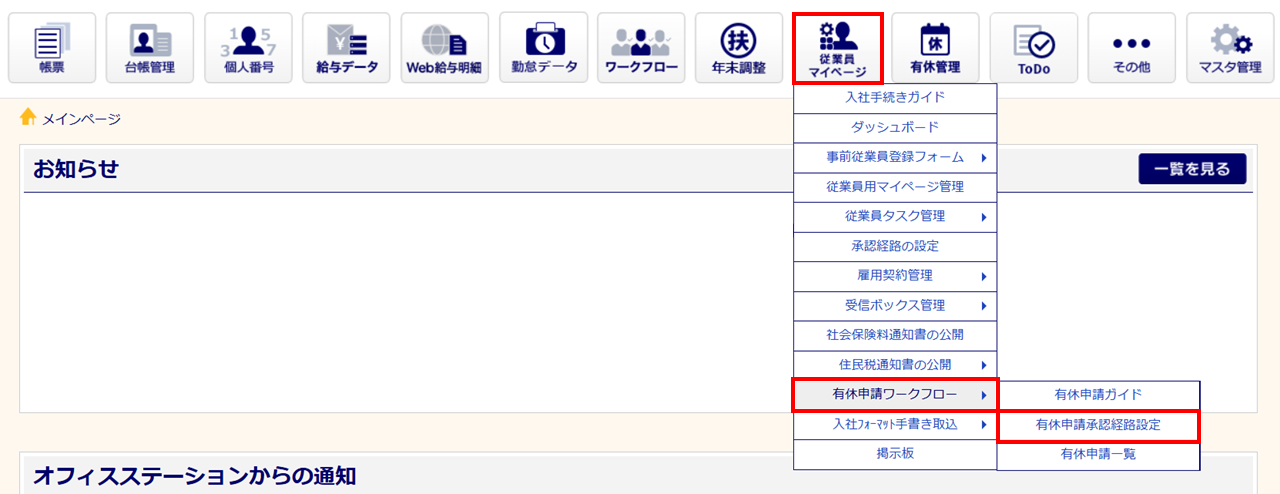Open 社会保険料通知書の公開 menu item
Image resolution: width=1280 pixels, height=494 pixels.
pos(895,335)
